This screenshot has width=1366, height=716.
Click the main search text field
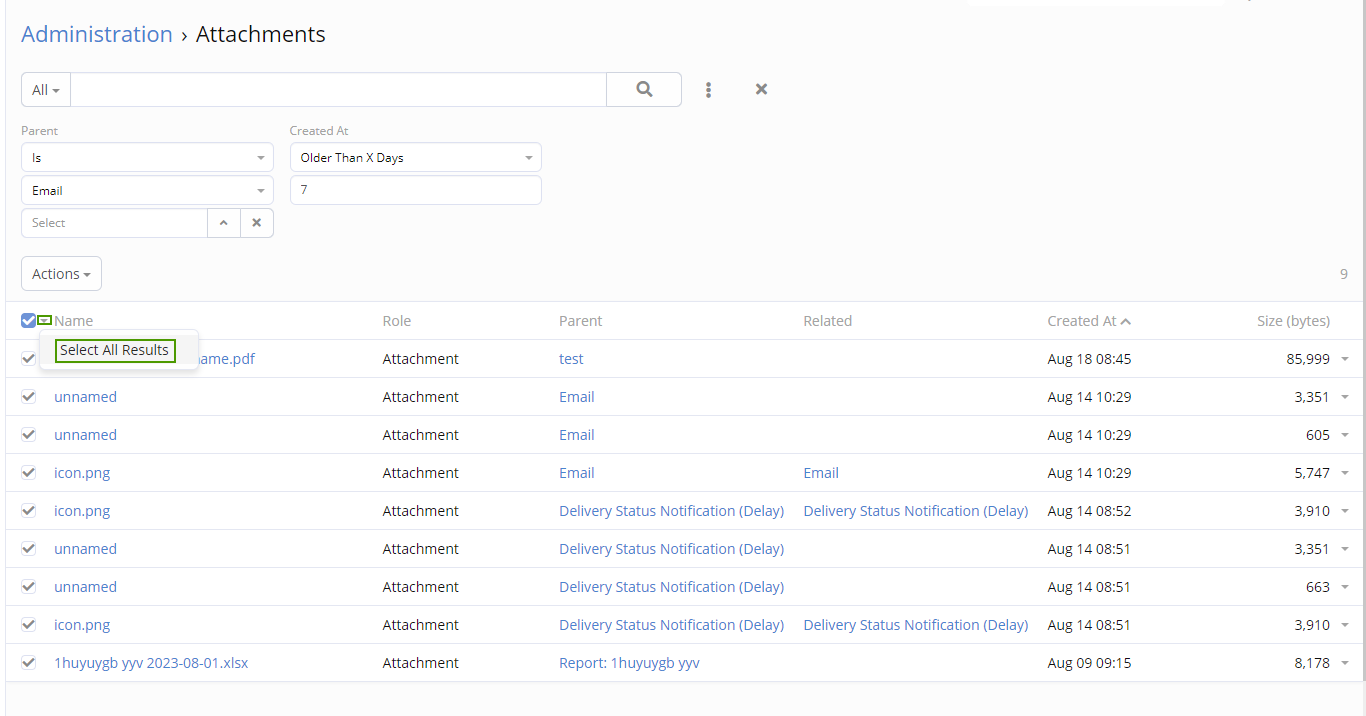pyautogui.click(x=338, y=90)
